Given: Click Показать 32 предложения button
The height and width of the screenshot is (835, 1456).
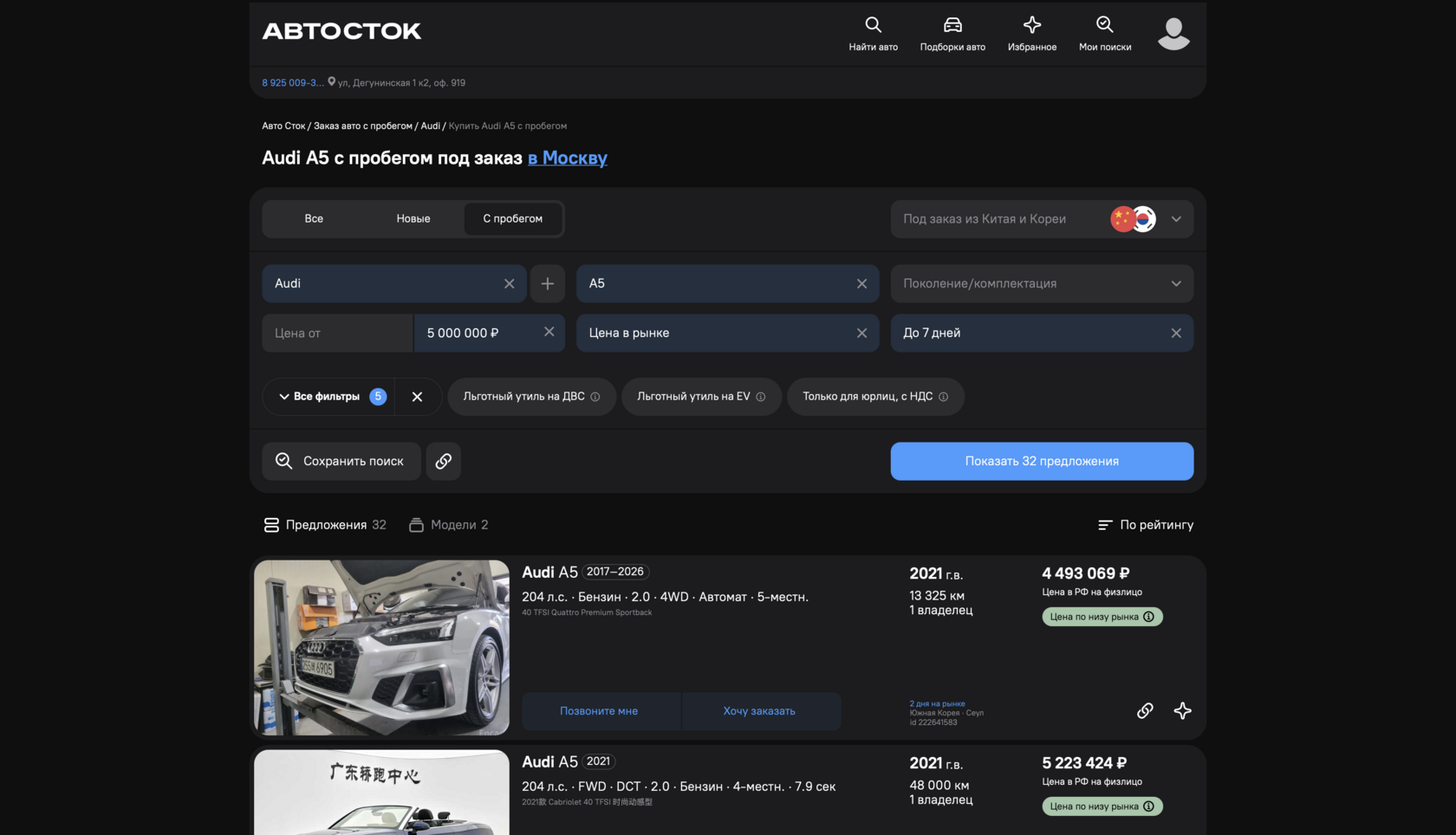Looking at the screenshot, I should pos(1042,462).
